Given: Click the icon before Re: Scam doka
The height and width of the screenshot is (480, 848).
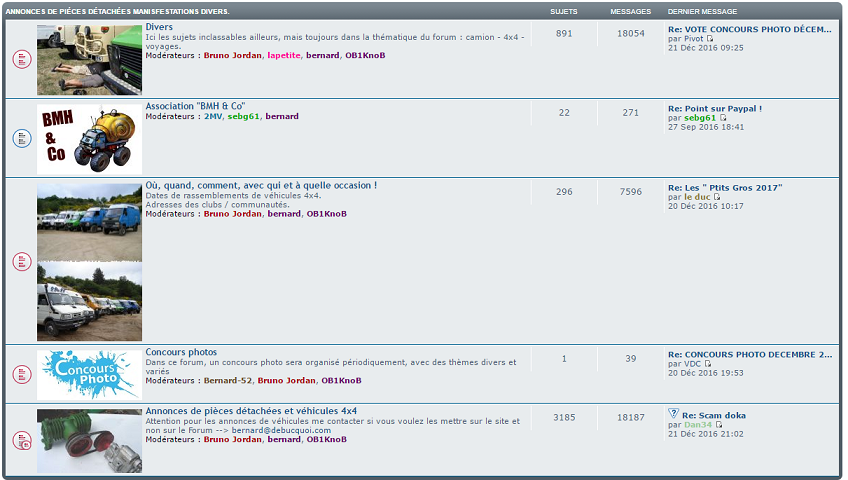Looking at the screenshot, I should 673,414.
